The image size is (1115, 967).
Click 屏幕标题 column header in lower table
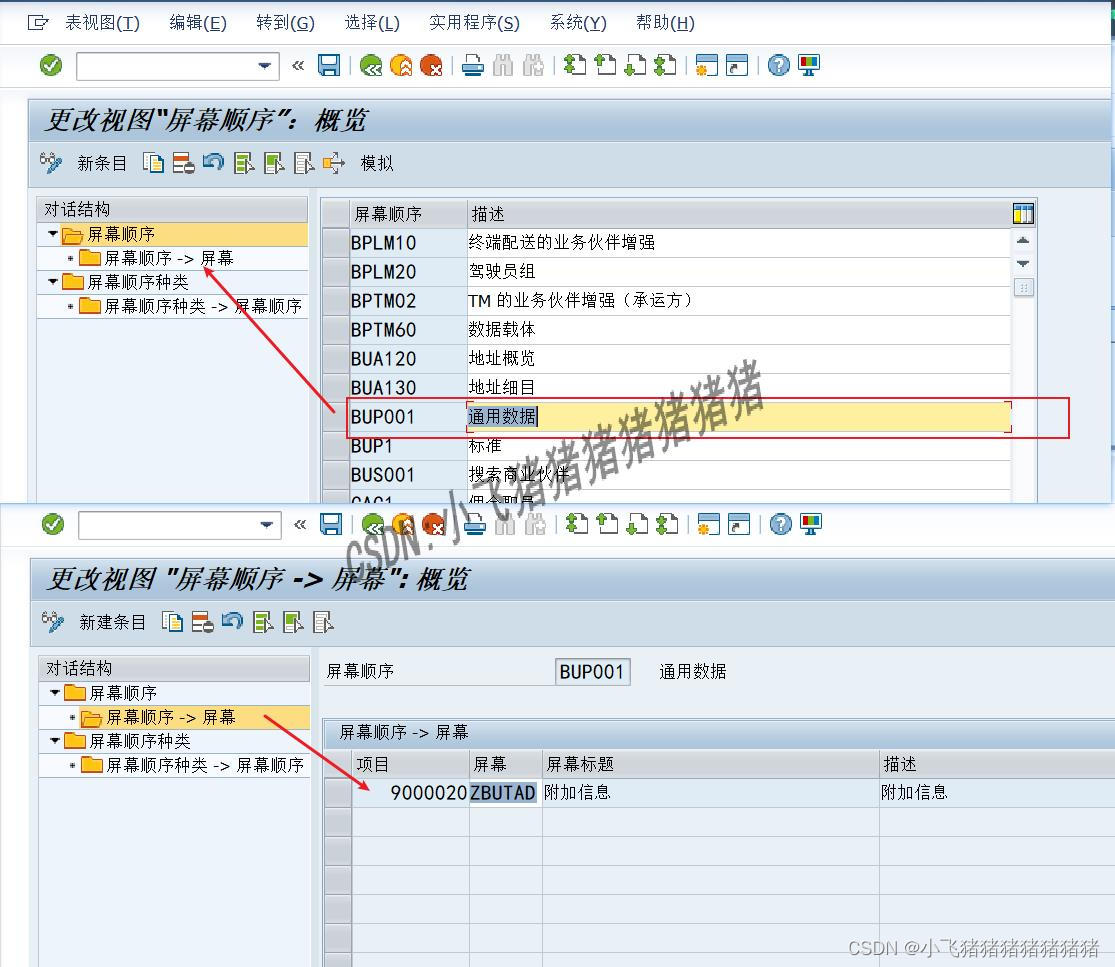[710, 764]
